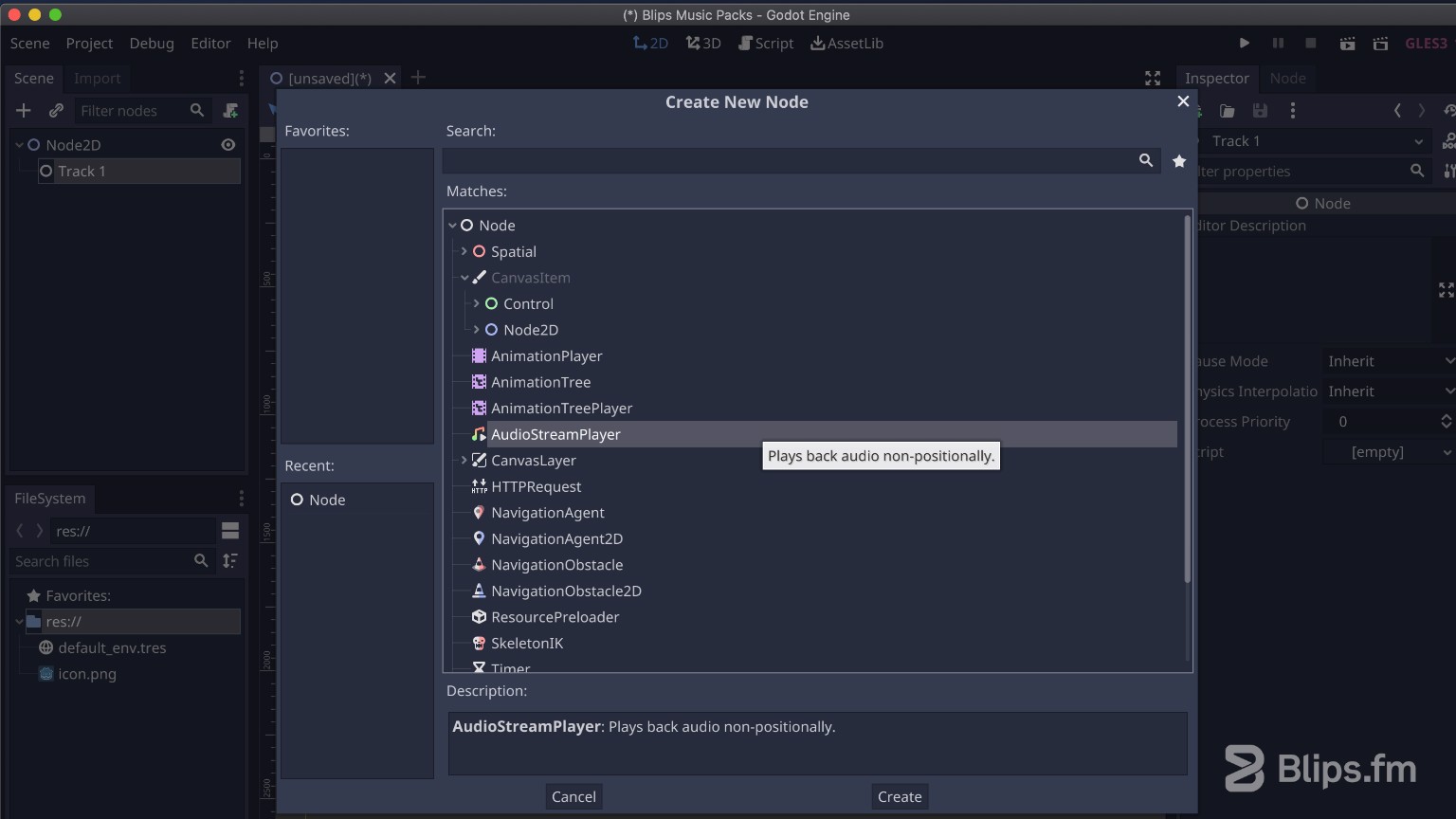Click the attach script icon in the Scene dock
The width and height of the screenshot is (1456, 819).
(x=230, y=111)
